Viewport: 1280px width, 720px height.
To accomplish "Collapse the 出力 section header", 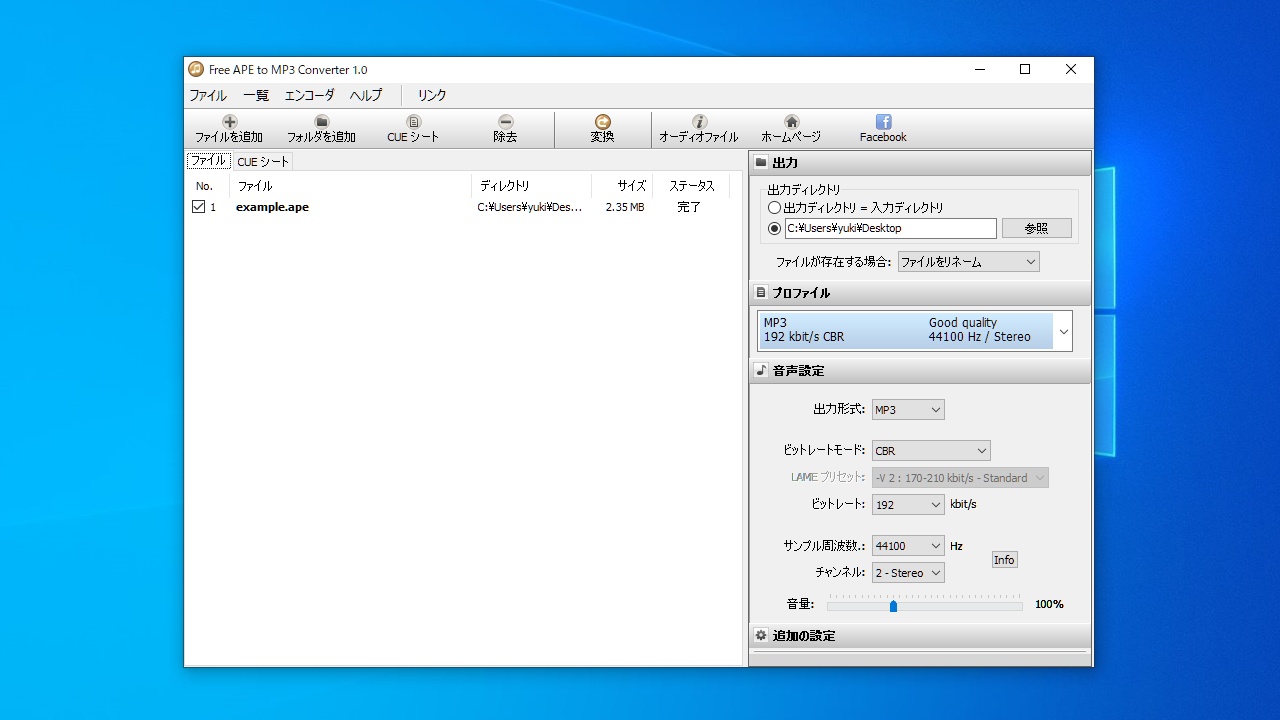I will coord(920,163).
